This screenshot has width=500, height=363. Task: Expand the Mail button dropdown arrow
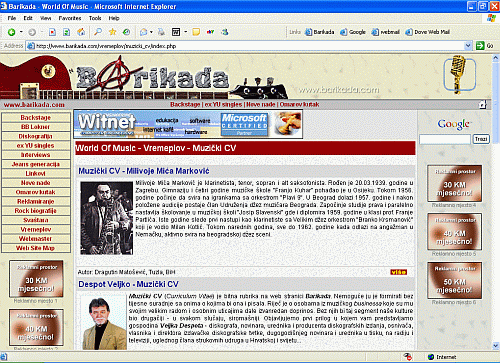151,32
